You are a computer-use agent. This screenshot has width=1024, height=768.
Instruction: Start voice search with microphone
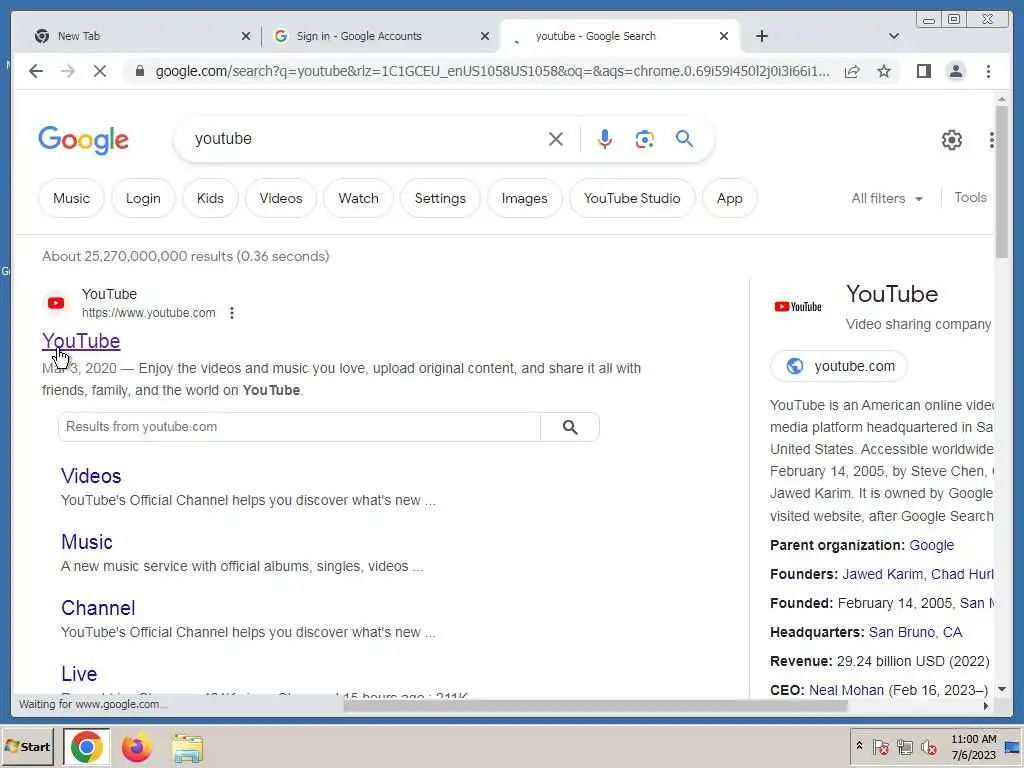(x=605, y=139)
